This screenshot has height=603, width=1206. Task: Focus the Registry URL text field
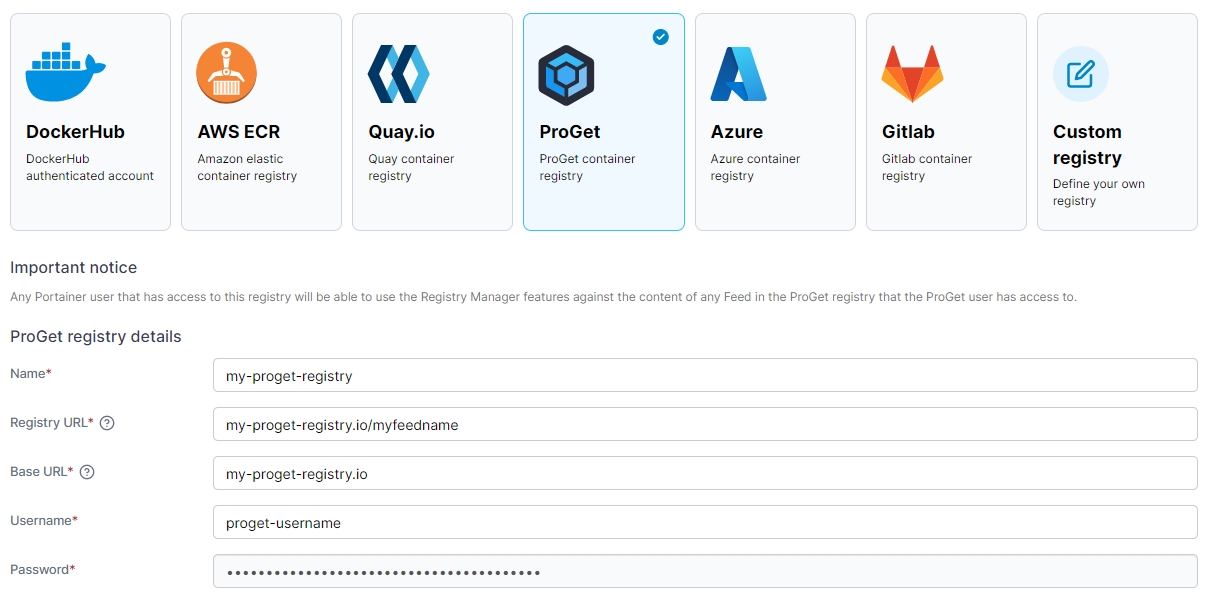point(704,425)
